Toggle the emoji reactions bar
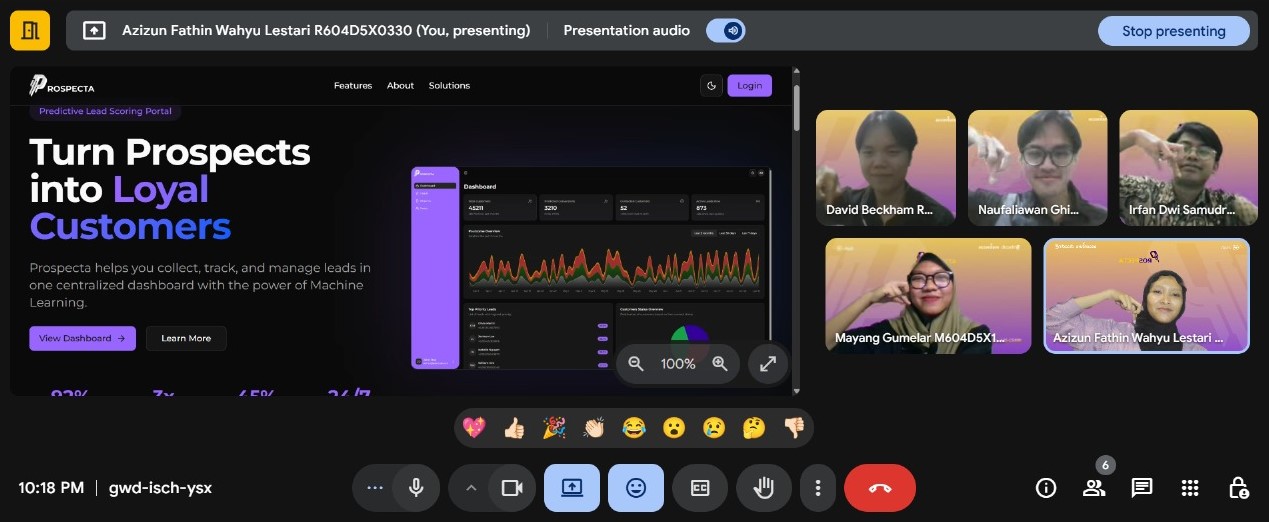1269x522 pixels. (x=636, y=488)
